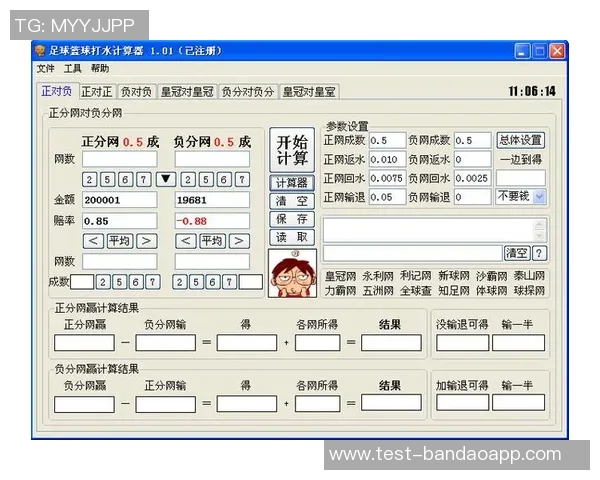
Task: Click quick button 2 under 负分网 网数
Action: click(188, 180)
